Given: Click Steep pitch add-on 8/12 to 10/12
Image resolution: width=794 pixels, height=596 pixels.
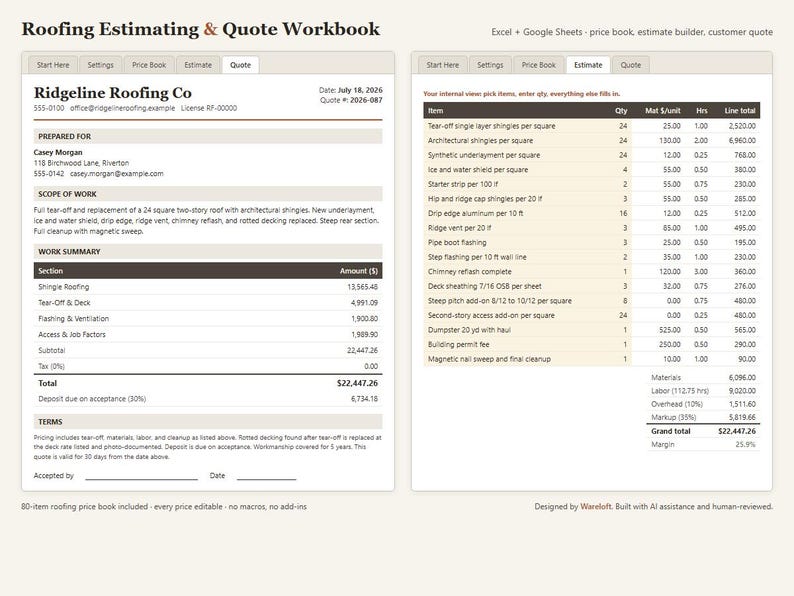Looking at the screenshot, I should tap(500, 301).
